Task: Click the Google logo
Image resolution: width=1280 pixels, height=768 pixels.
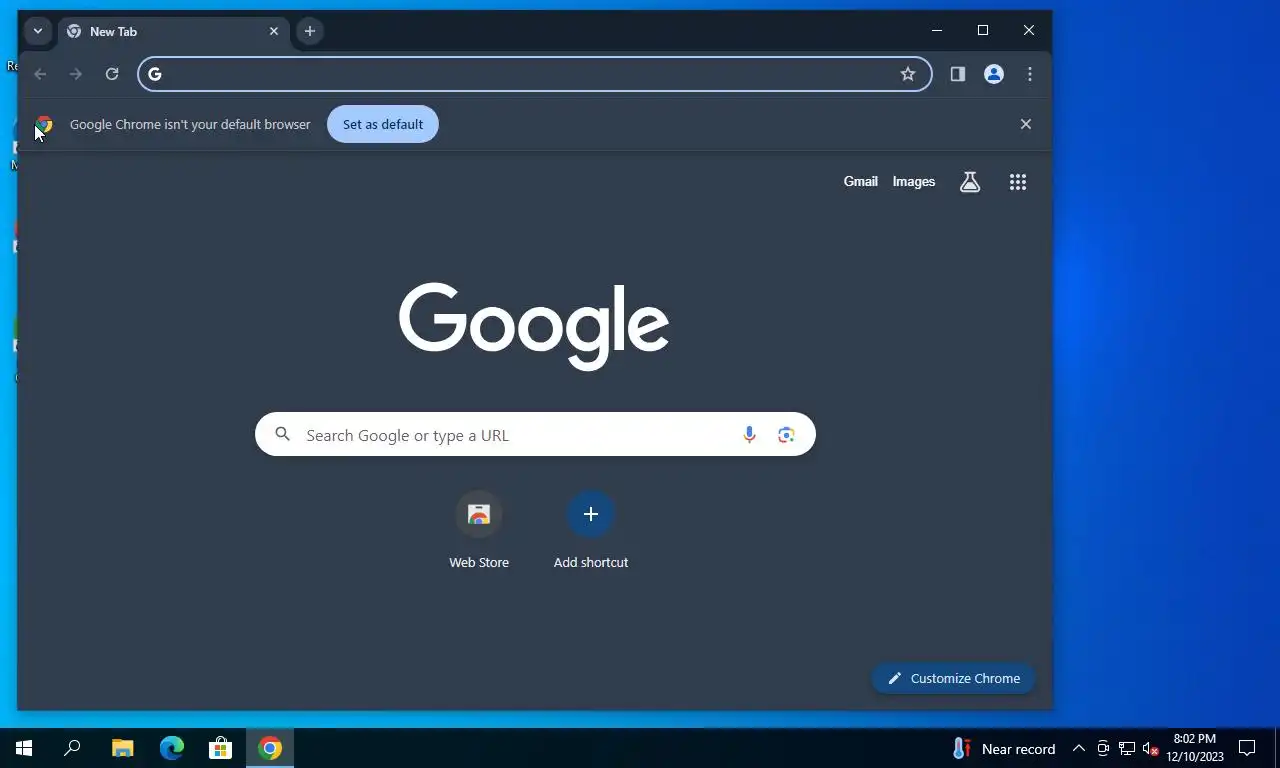Action: [534, 325]
